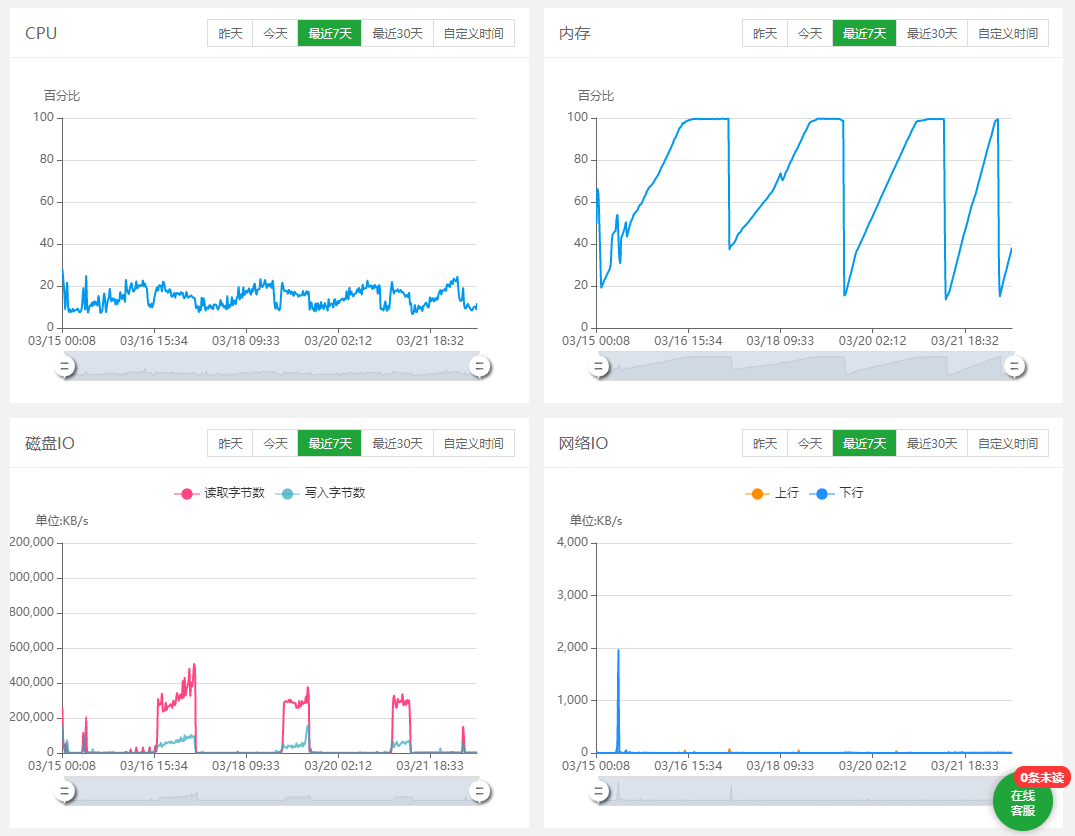Click the CPU panel title

point(41,34)
